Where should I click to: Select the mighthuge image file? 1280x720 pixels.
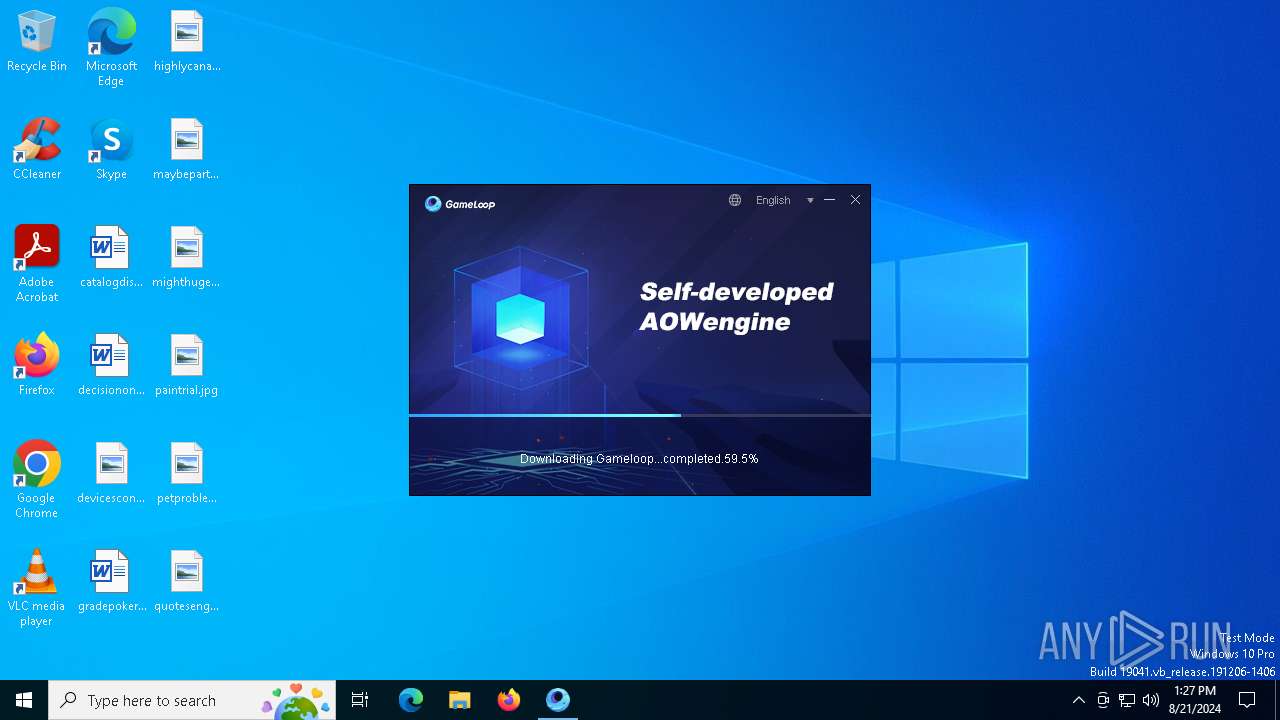pyautogui.click(x=187, y=258)
